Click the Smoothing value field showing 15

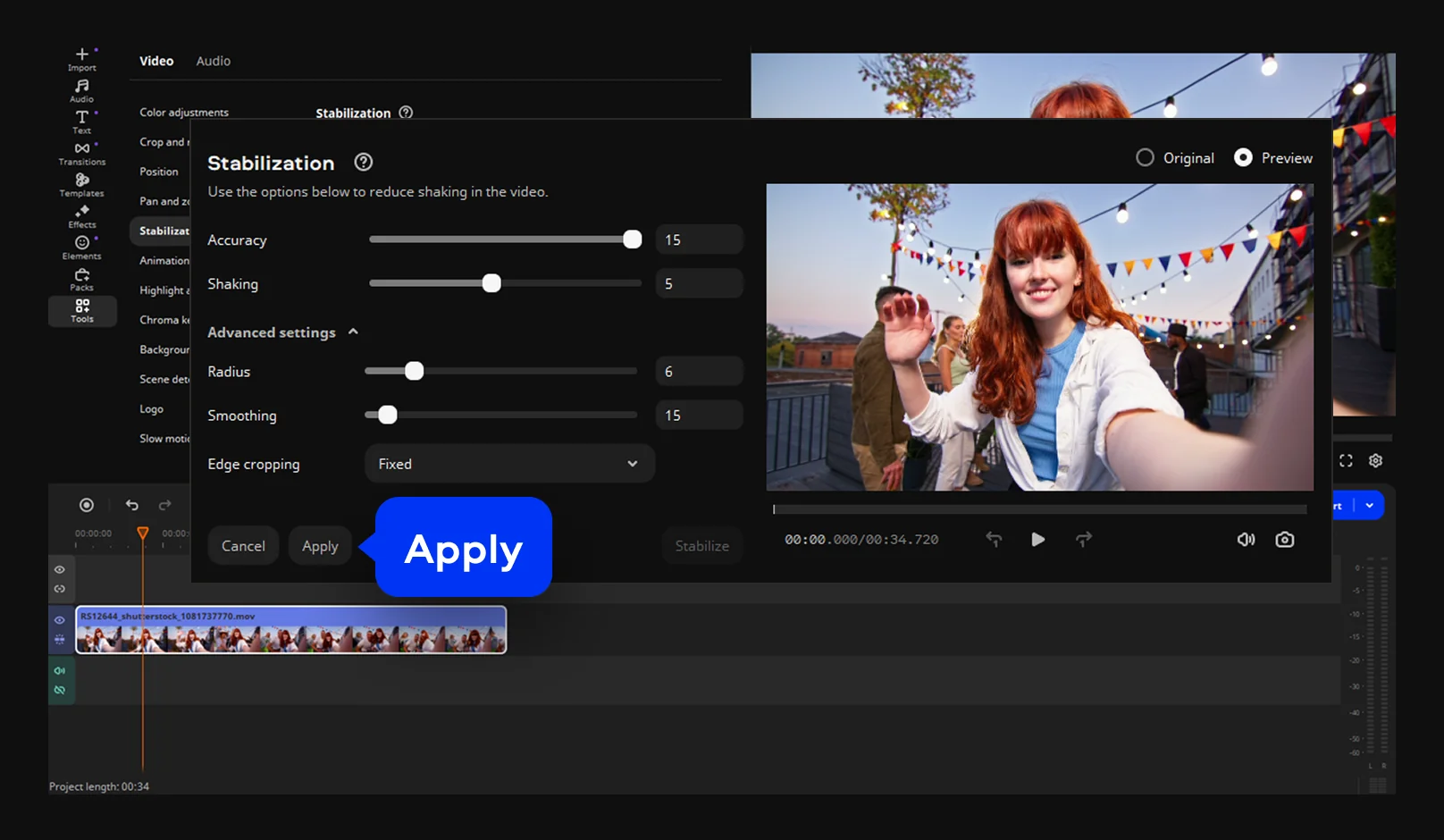click(699, 415)
